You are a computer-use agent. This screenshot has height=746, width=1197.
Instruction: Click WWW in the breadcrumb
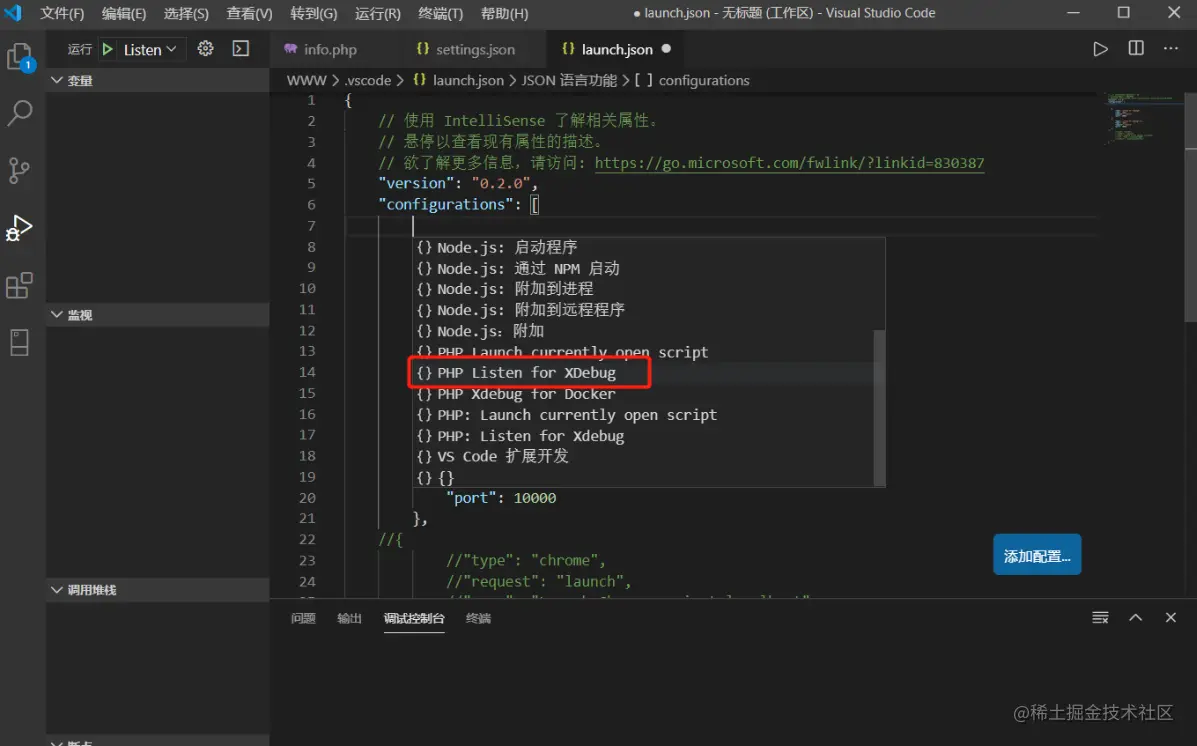pyautogui.click(x=306, y=80)
